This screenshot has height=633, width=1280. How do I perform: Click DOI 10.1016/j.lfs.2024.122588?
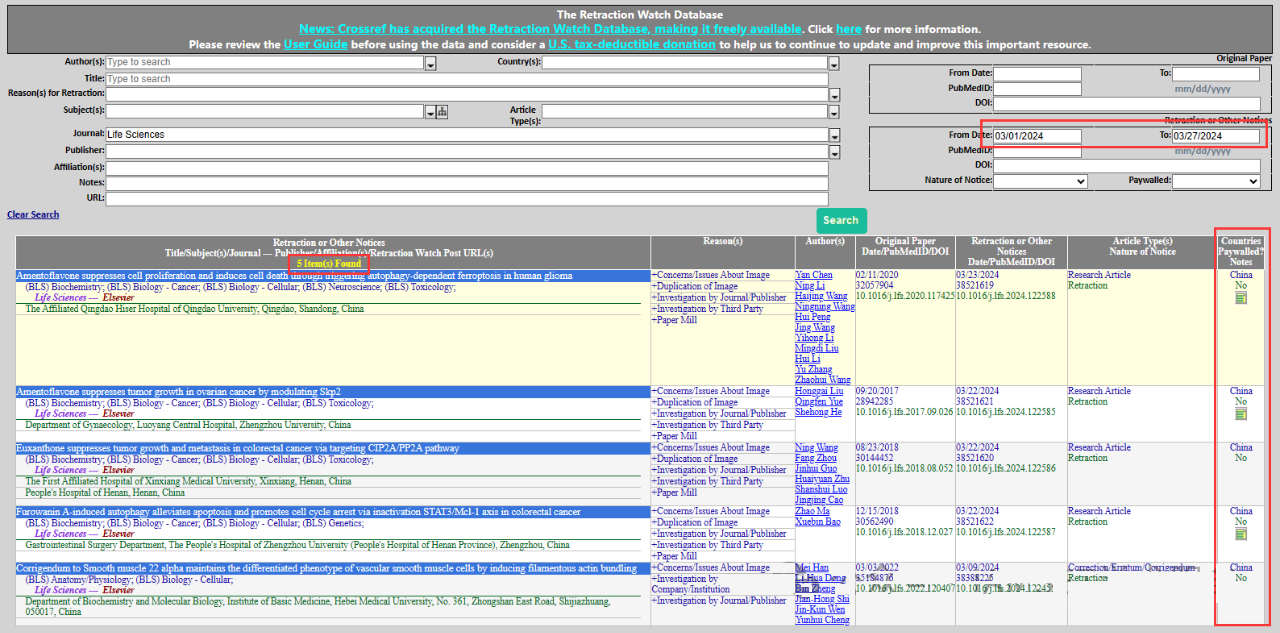[1005, 296]
